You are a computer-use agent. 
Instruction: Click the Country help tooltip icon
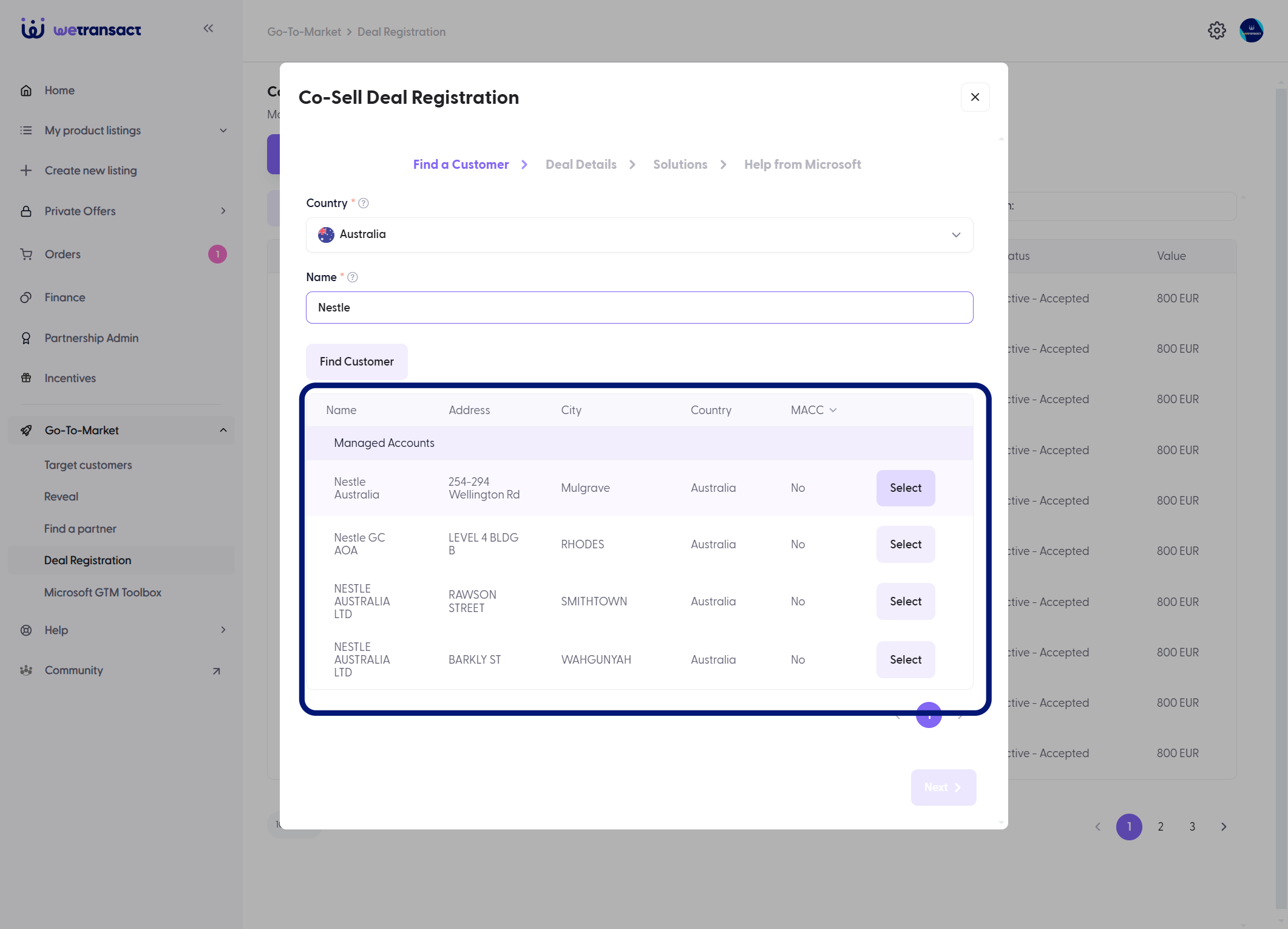coord(364,203)
